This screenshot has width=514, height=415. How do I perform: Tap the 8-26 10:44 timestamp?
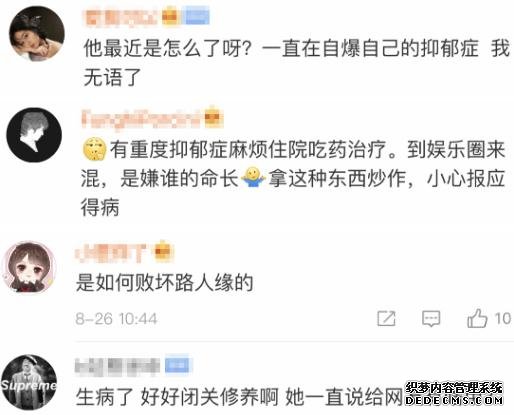point(116,319)
